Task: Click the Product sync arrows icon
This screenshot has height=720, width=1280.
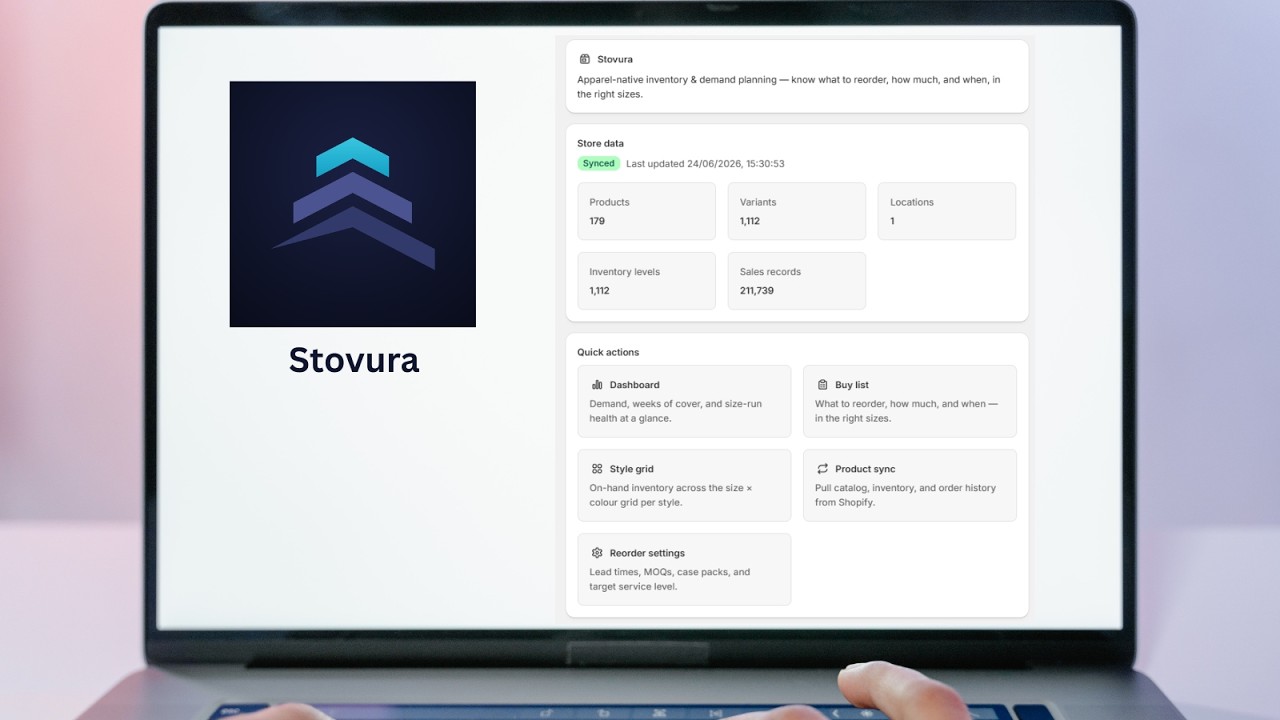Action: [x=822, y=468]
